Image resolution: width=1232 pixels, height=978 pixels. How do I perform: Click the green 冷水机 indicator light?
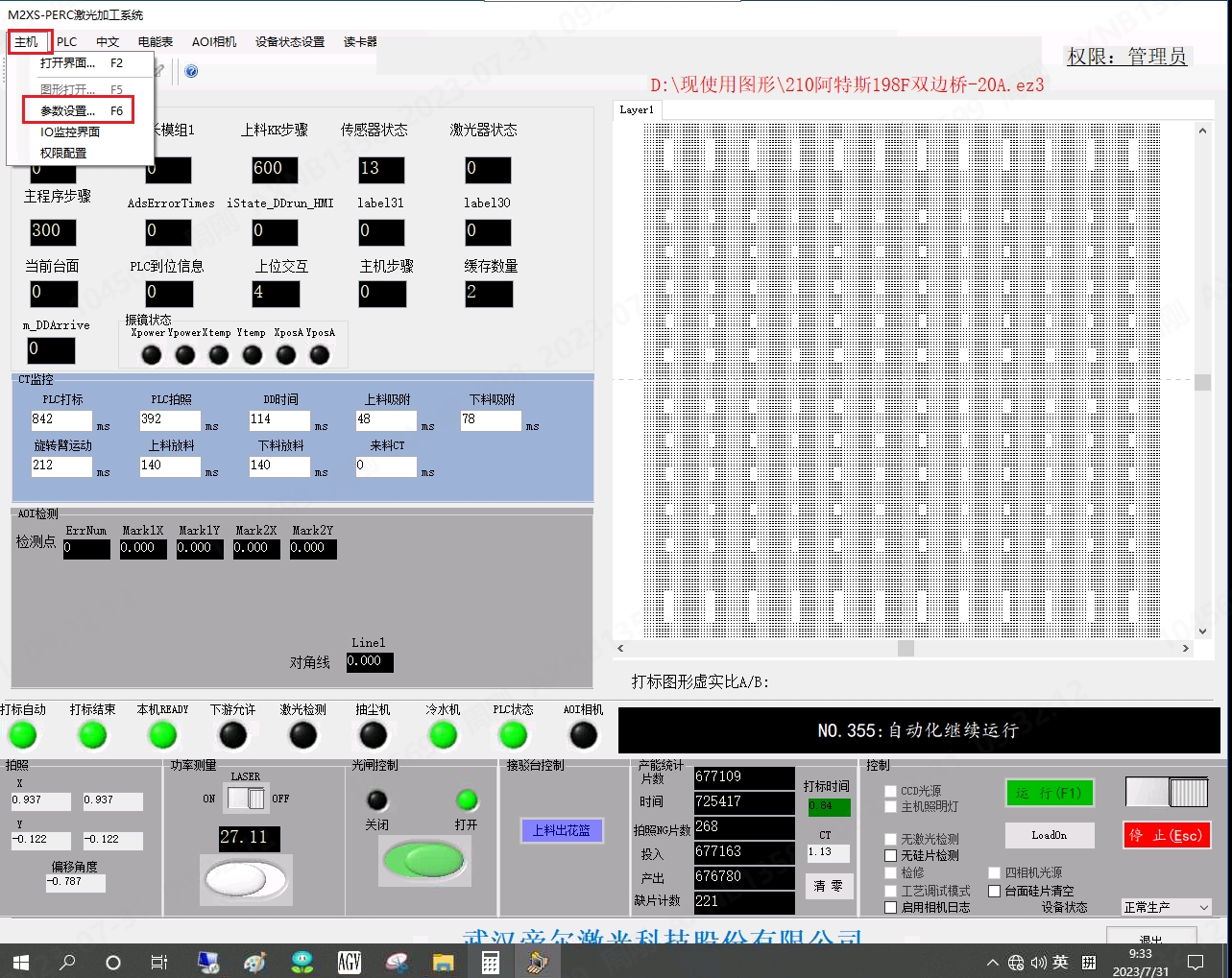pos(444,735)
